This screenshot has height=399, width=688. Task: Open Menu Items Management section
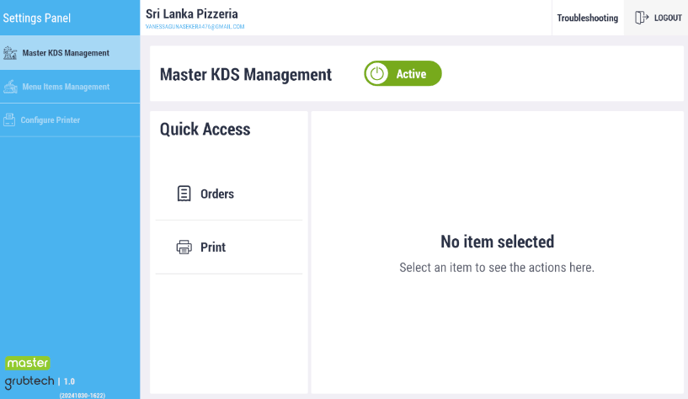pos(70,87)
